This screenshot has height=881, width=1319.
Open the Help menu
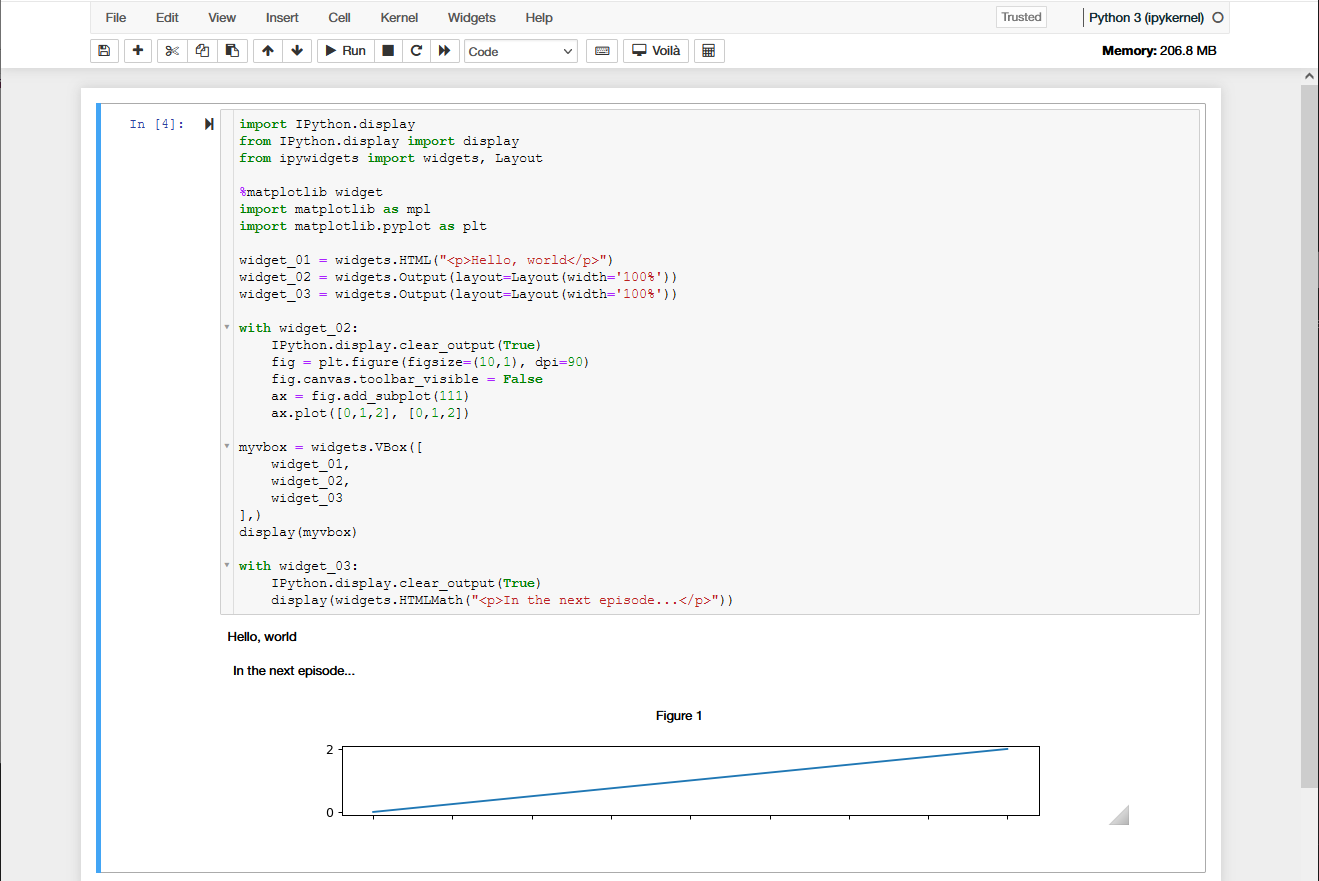[x=539, y=17]
